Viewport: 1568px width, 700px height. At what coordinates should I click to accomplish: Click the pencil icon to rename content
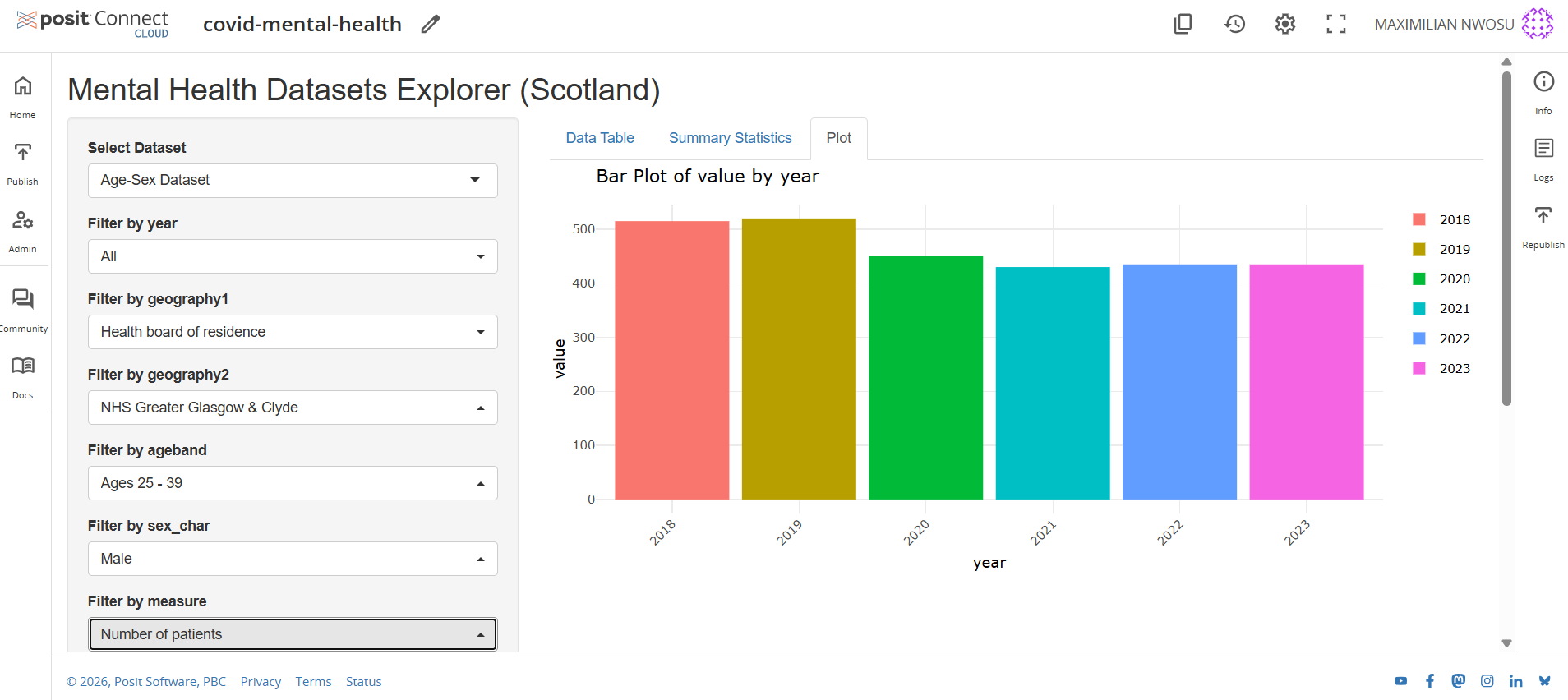[430, 25]
